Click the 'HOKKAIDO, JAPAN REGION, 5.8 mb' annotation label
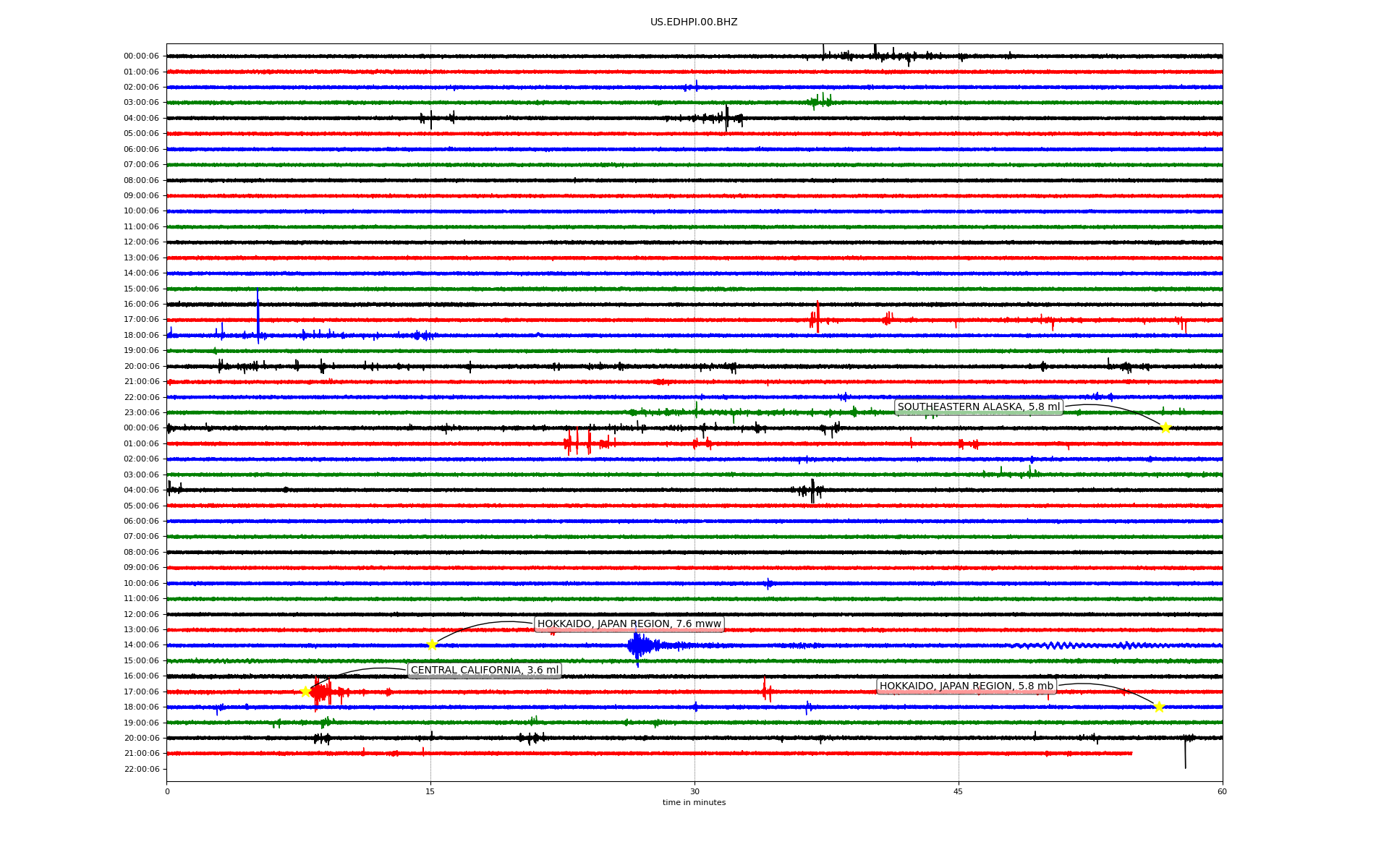The image size is (1389, 868). pos(966,686)
